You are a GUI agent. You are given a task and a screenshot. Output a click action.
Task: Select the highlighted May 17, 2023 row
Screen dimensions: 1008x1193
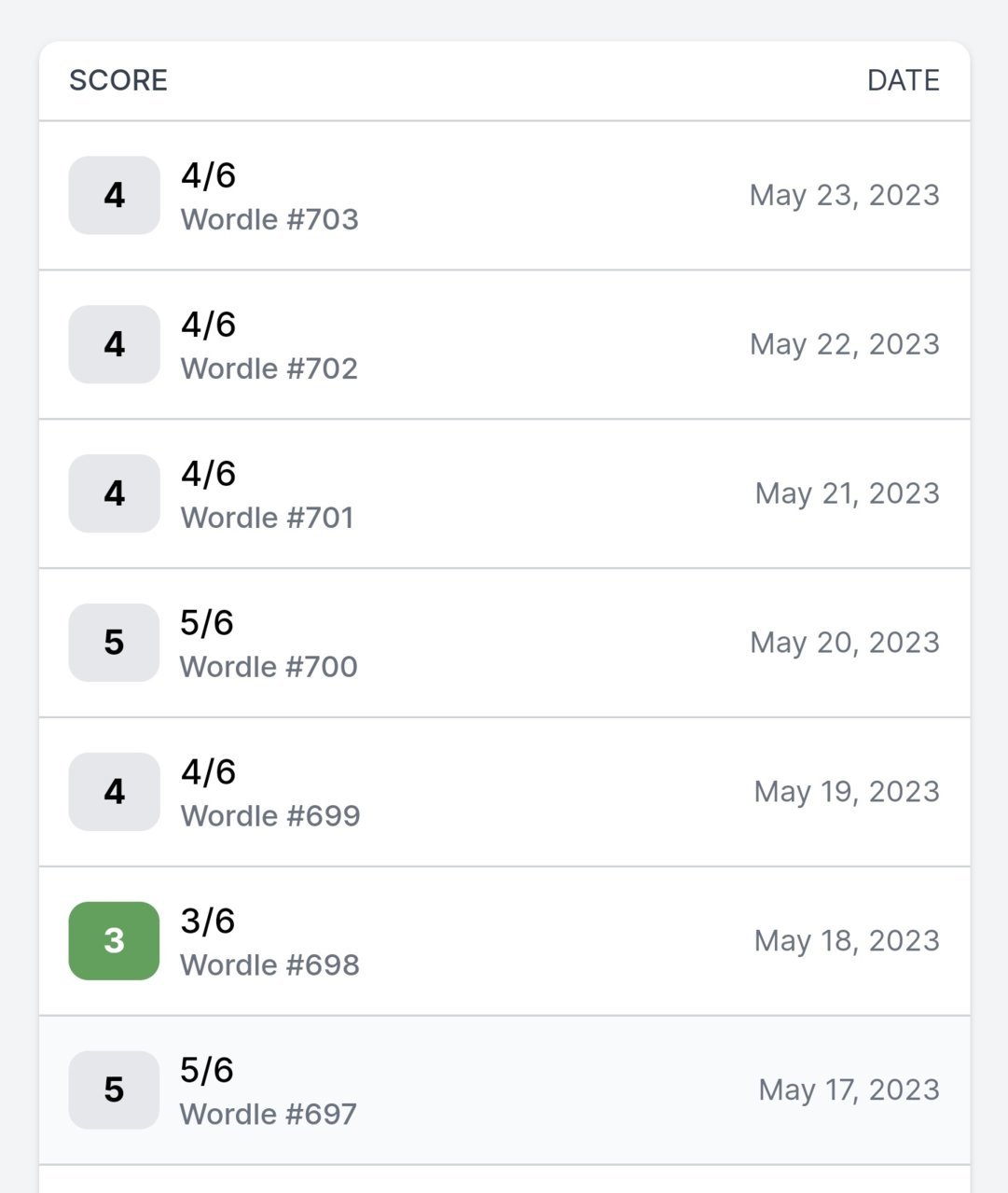point(504,1090)
